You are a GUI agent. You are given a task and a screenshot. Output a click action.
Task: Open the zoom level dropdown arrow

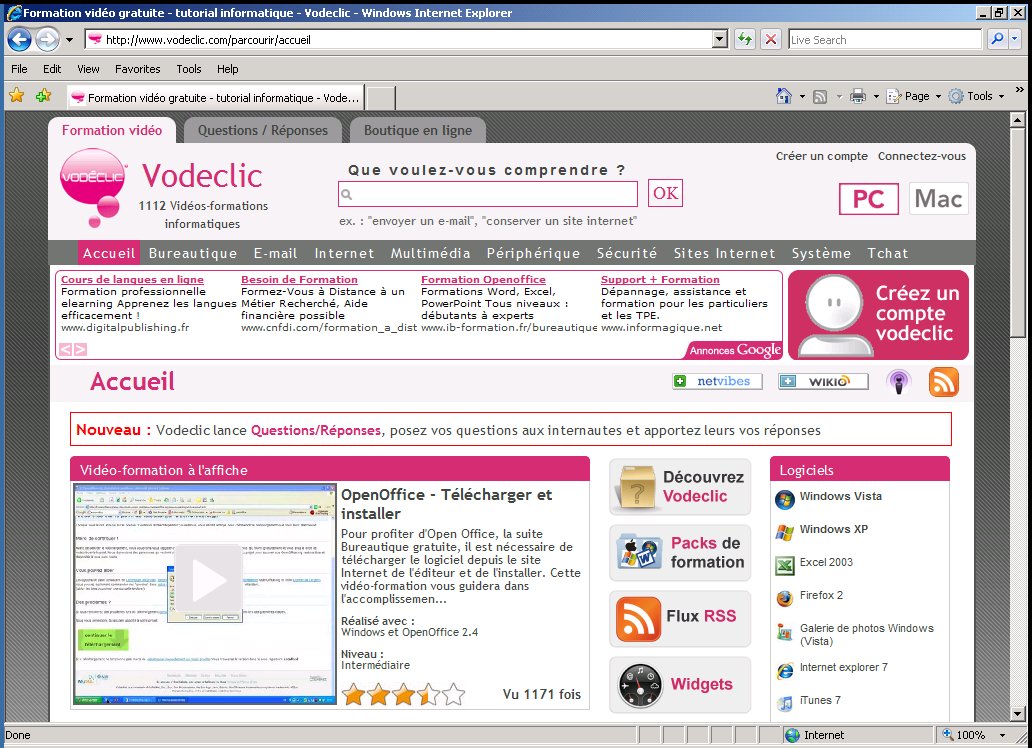tap(1002, 735)
